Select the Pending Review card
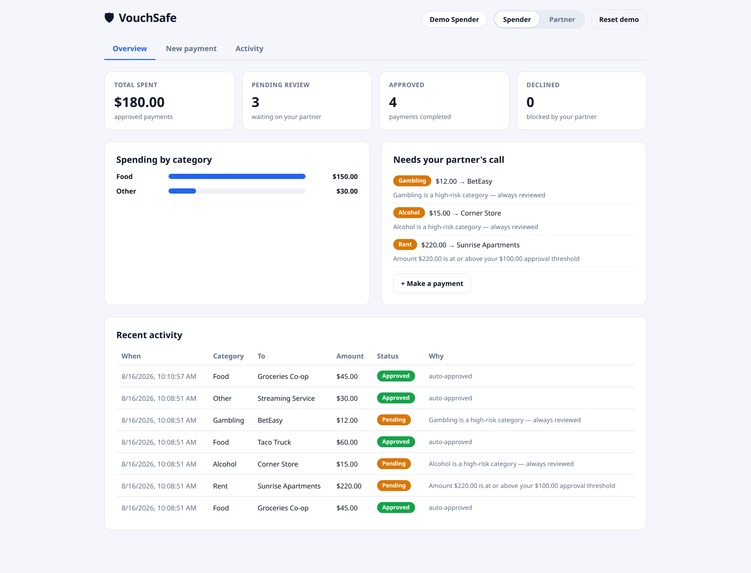The image size is (751, 573). click(307, 101)
